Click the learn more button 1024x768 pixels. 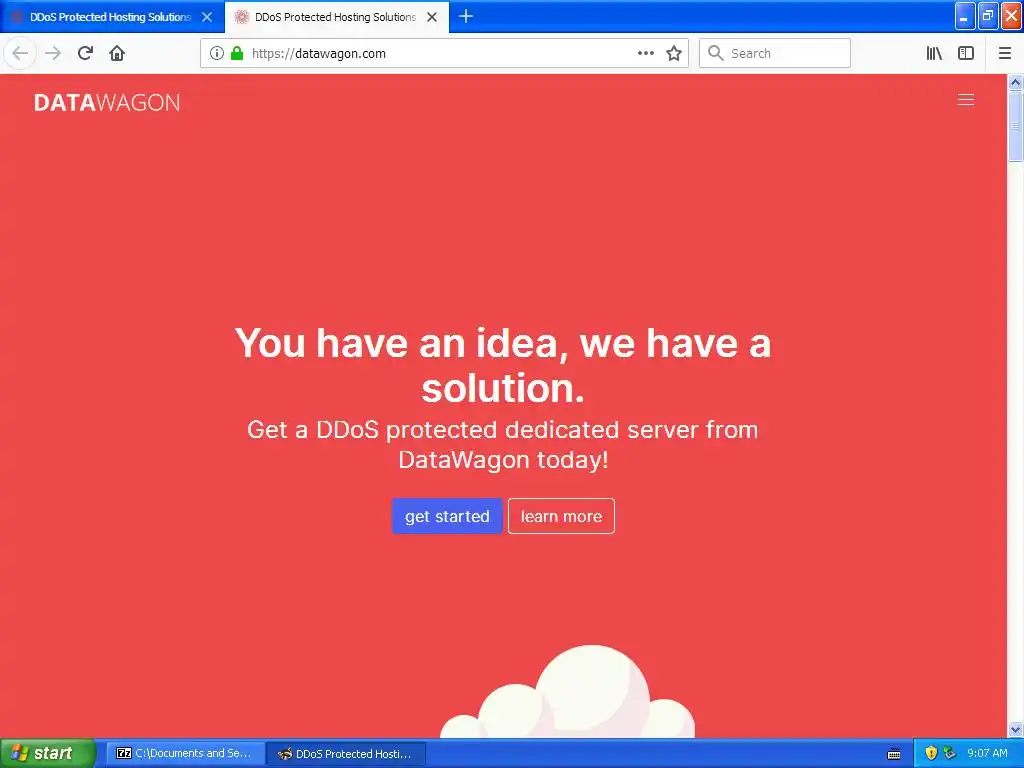pos(562,516)
